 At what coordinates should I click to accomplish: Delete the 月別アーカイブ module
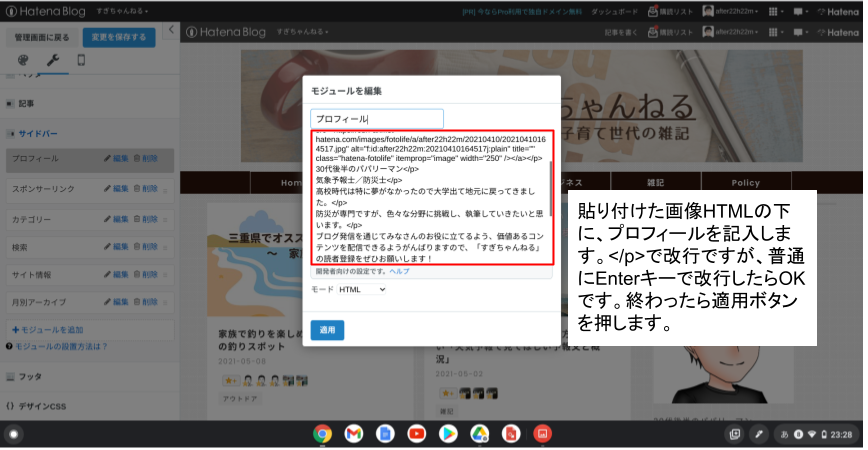146,302
